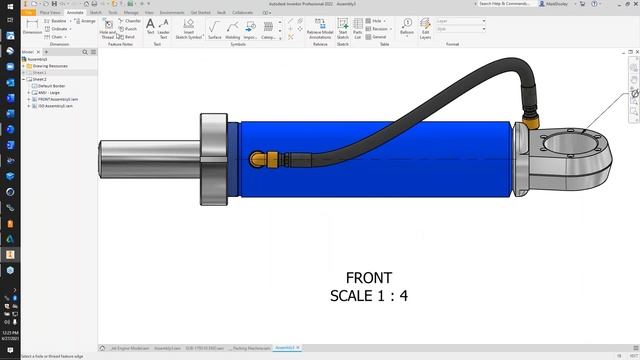Open the Windows Start menu
The height and width of the screenshot is (360, 640).
pos(10,7)
